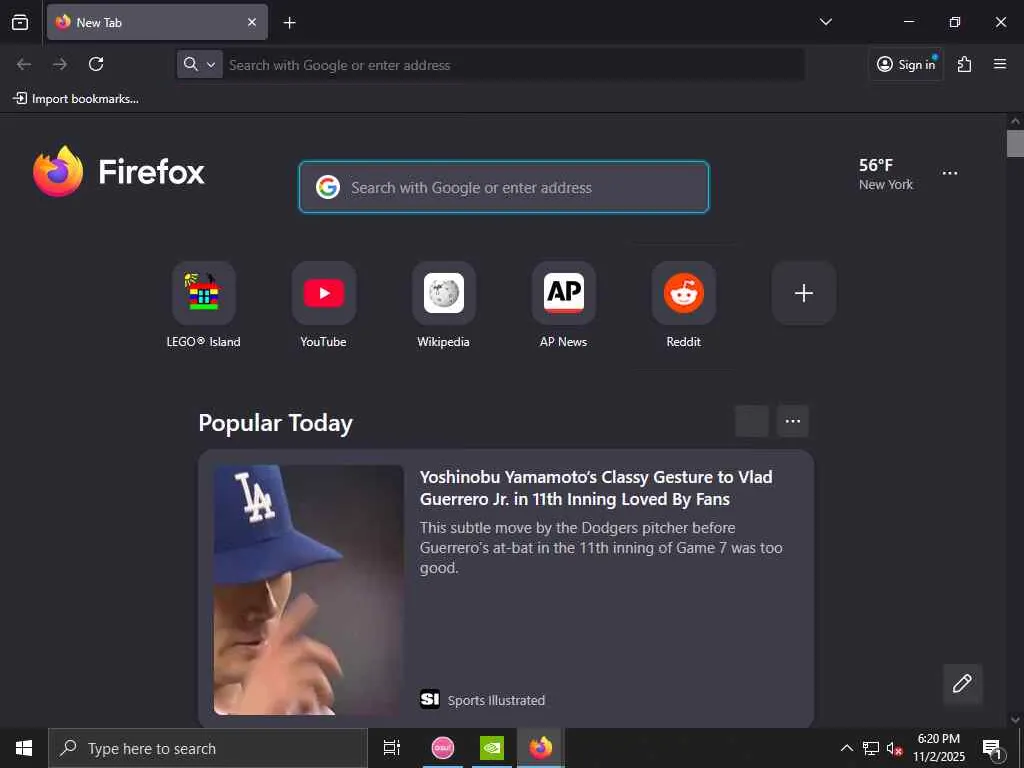Open the YouTube shortcut tile

click(x=324, y=306)
